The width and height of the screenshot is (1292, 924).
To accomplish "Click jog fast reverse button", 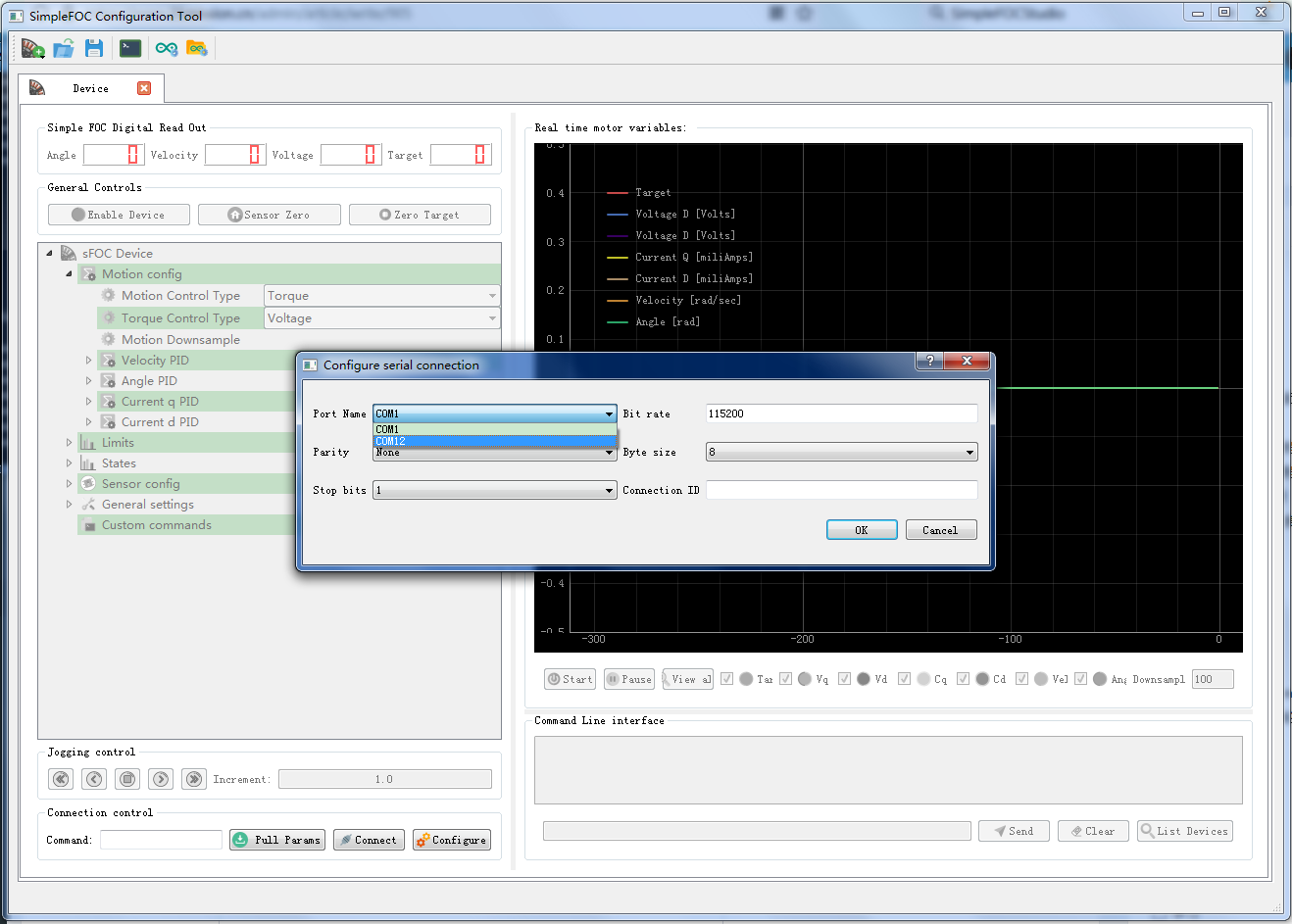I will tap(61, 779).
